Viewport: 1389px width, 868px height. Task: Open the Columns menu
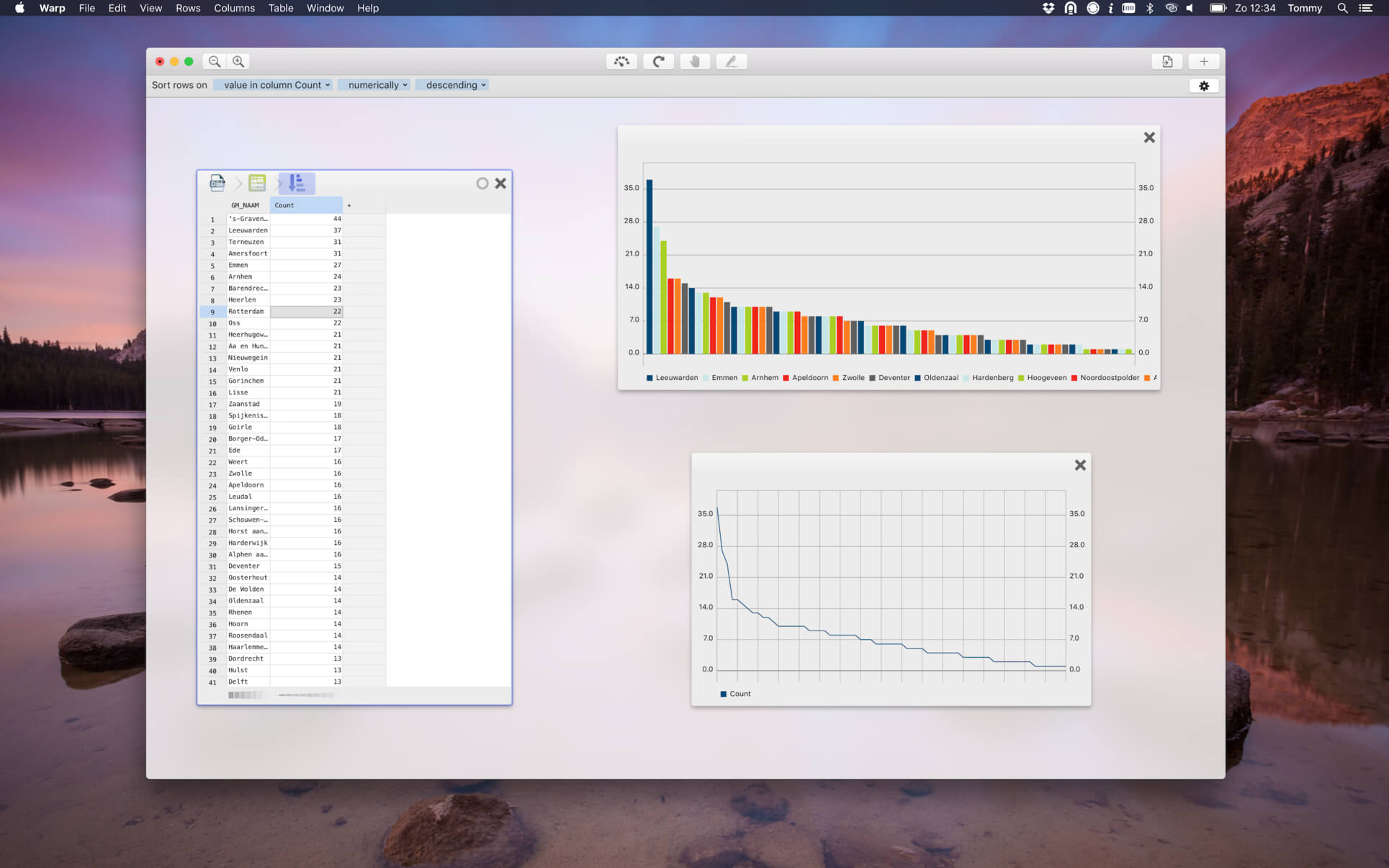coord(234,8)
